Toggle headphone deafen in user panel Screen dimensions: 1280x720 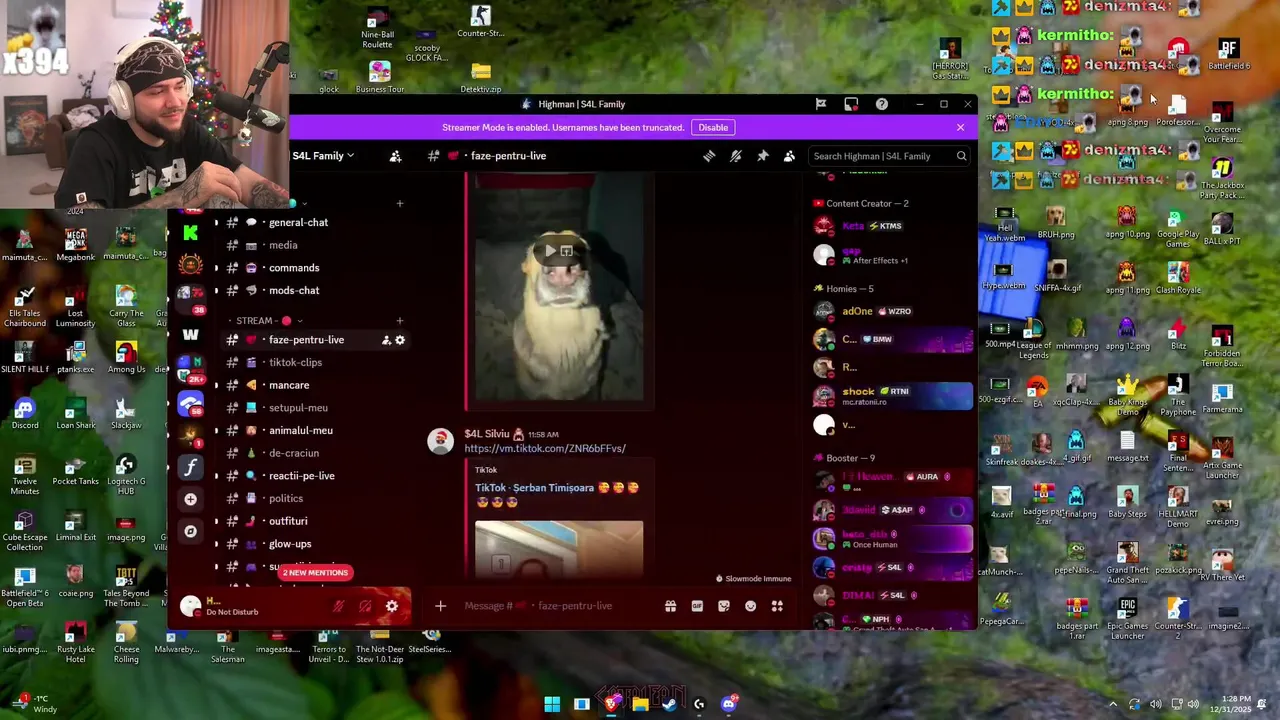365,606
